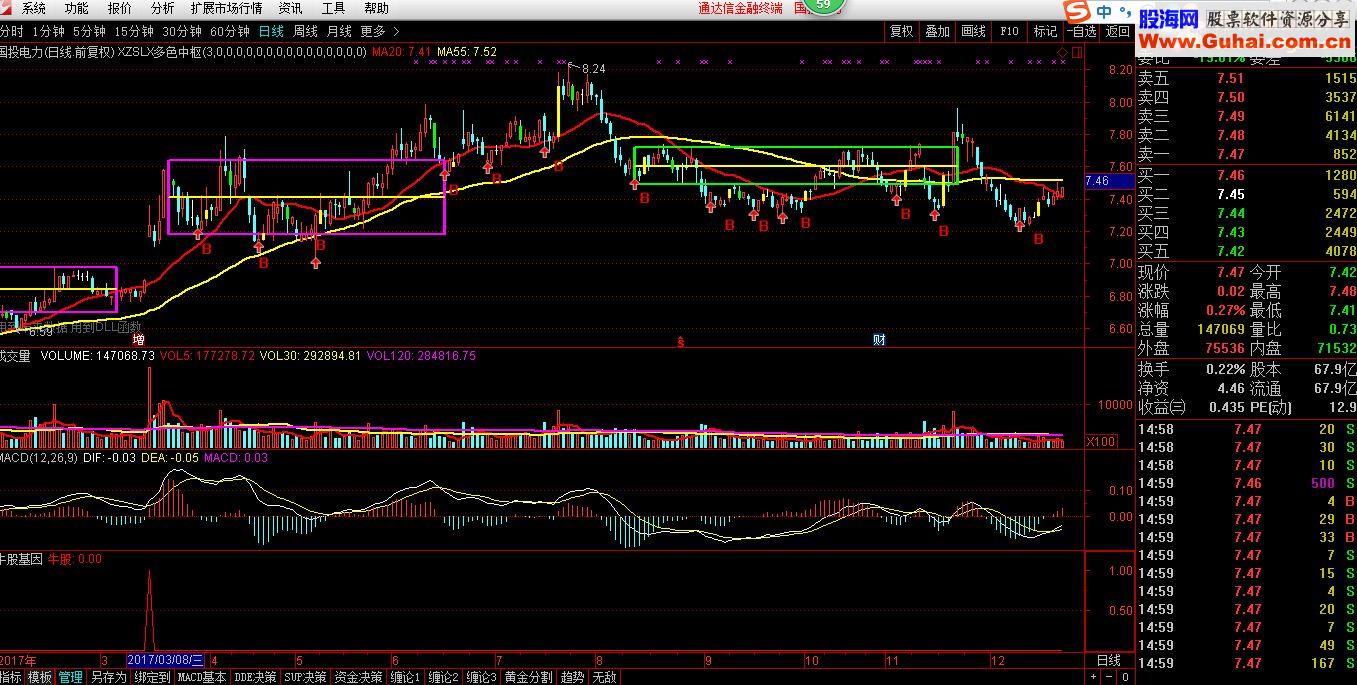Image resolution: width=1357 pixels, height=685 pixels.
Task: Click the green 59 badge at top
Action: pos(823,6)
